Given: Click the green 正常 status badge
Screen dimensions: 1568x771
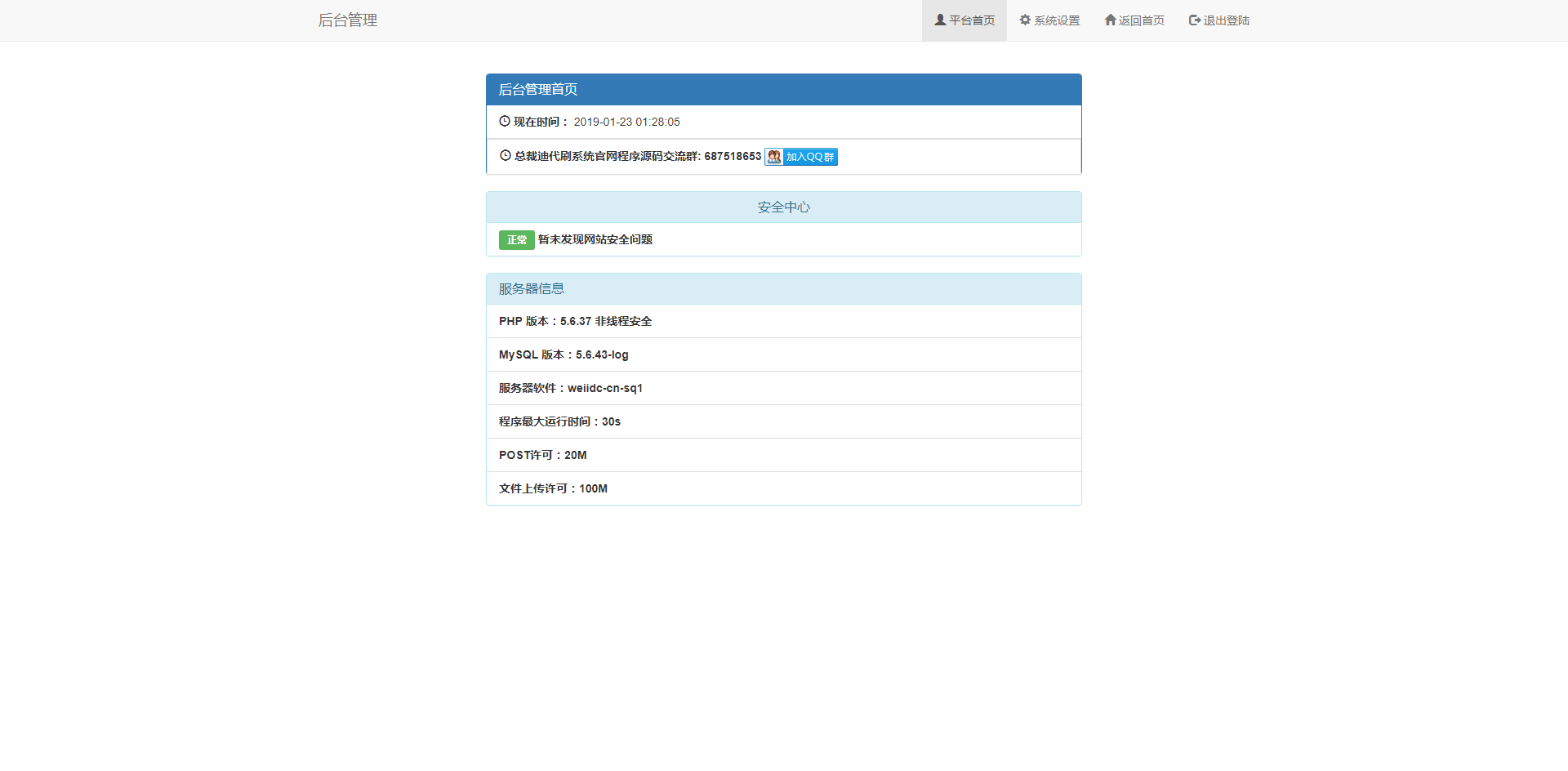Looking at the screenshot, I should pyautogui.click(x=516, y=240).
